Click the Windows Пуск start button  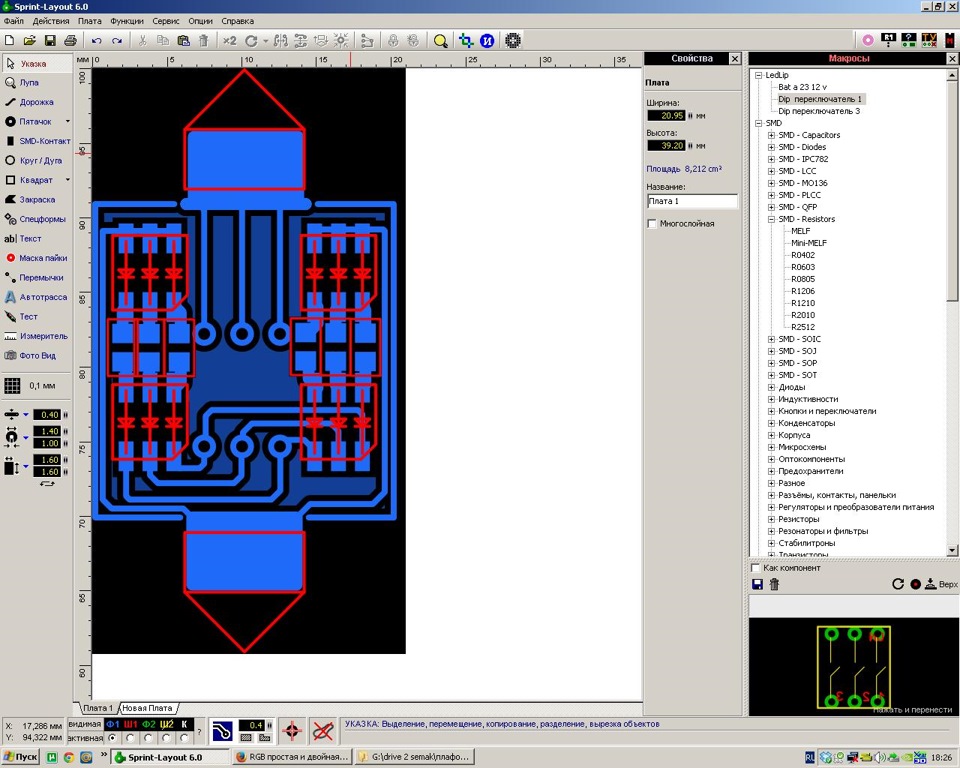coord(20,757)
